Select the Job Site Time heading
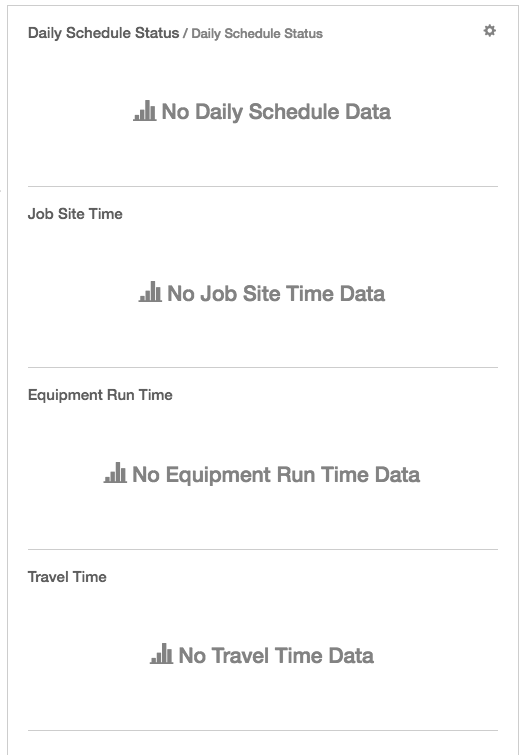Screen dimensions: 526x755 point(75,214)
